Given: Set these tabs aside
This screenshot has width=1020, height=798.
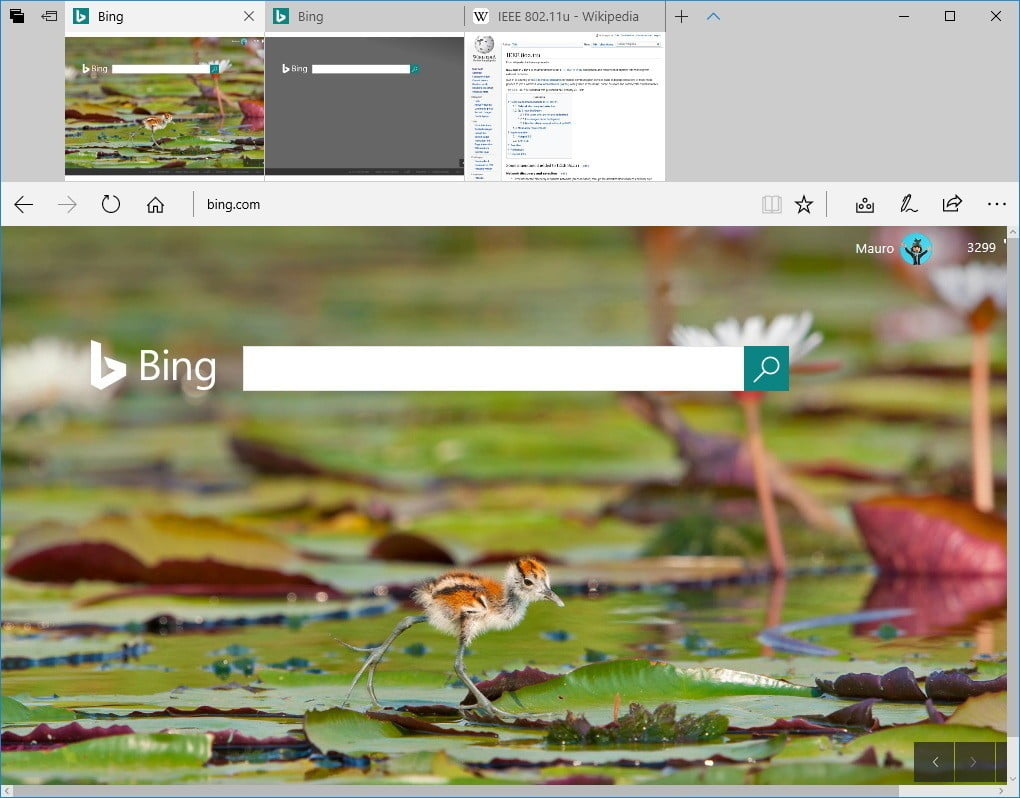Looking at the screenshot, I should point(49,16).
